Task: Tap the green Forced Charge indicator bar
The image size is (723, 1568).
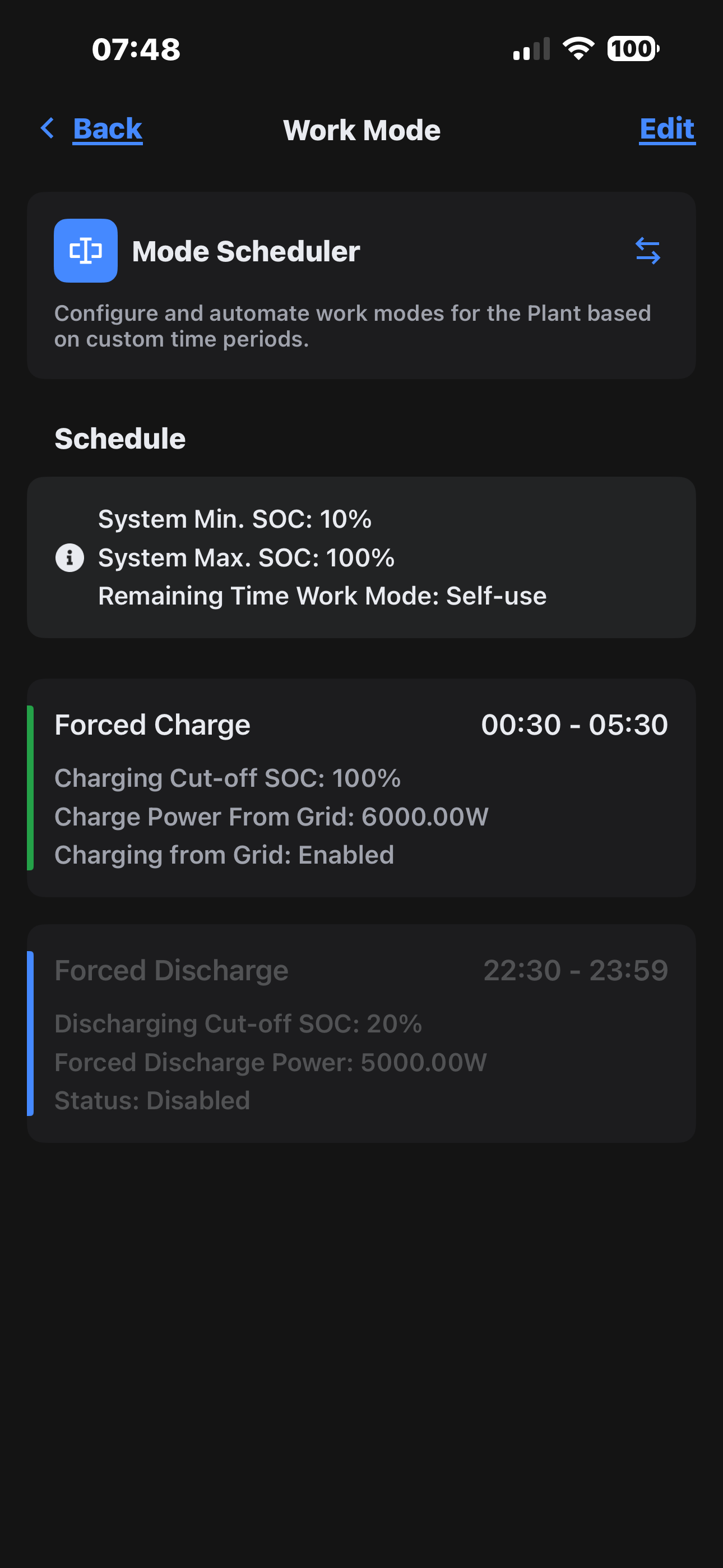Action: coord(30,788)
